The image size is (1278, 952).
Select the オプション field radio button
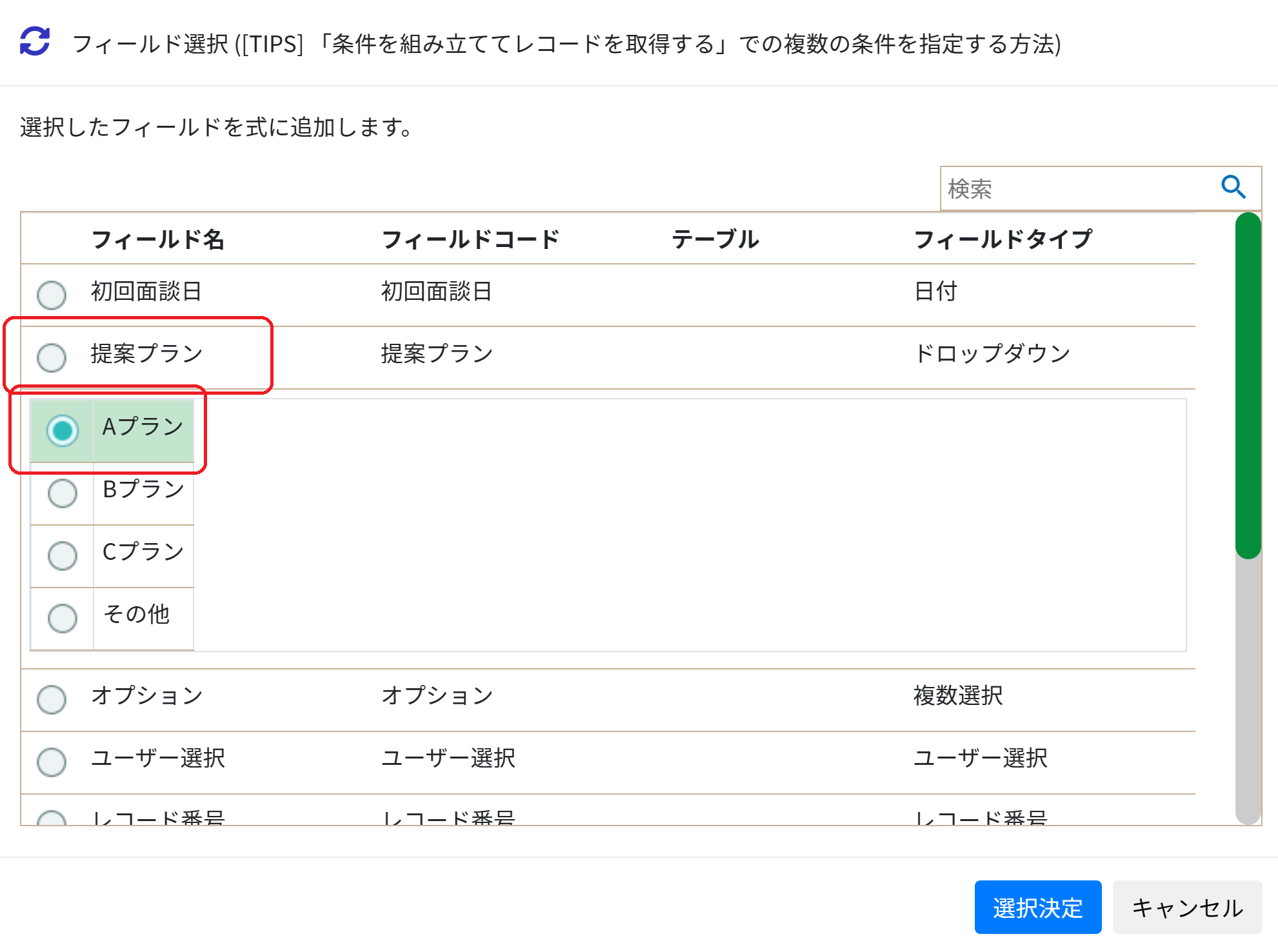pos(52,699)
